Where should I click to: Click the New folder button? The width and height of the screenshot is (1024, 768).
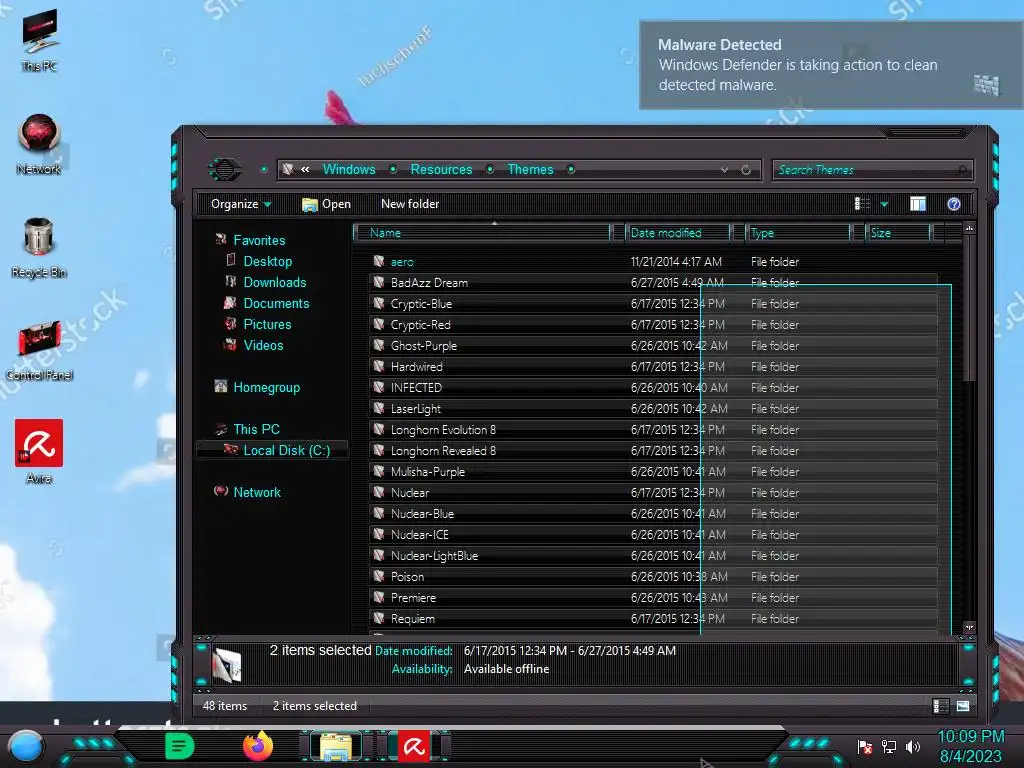coord(410,204)
